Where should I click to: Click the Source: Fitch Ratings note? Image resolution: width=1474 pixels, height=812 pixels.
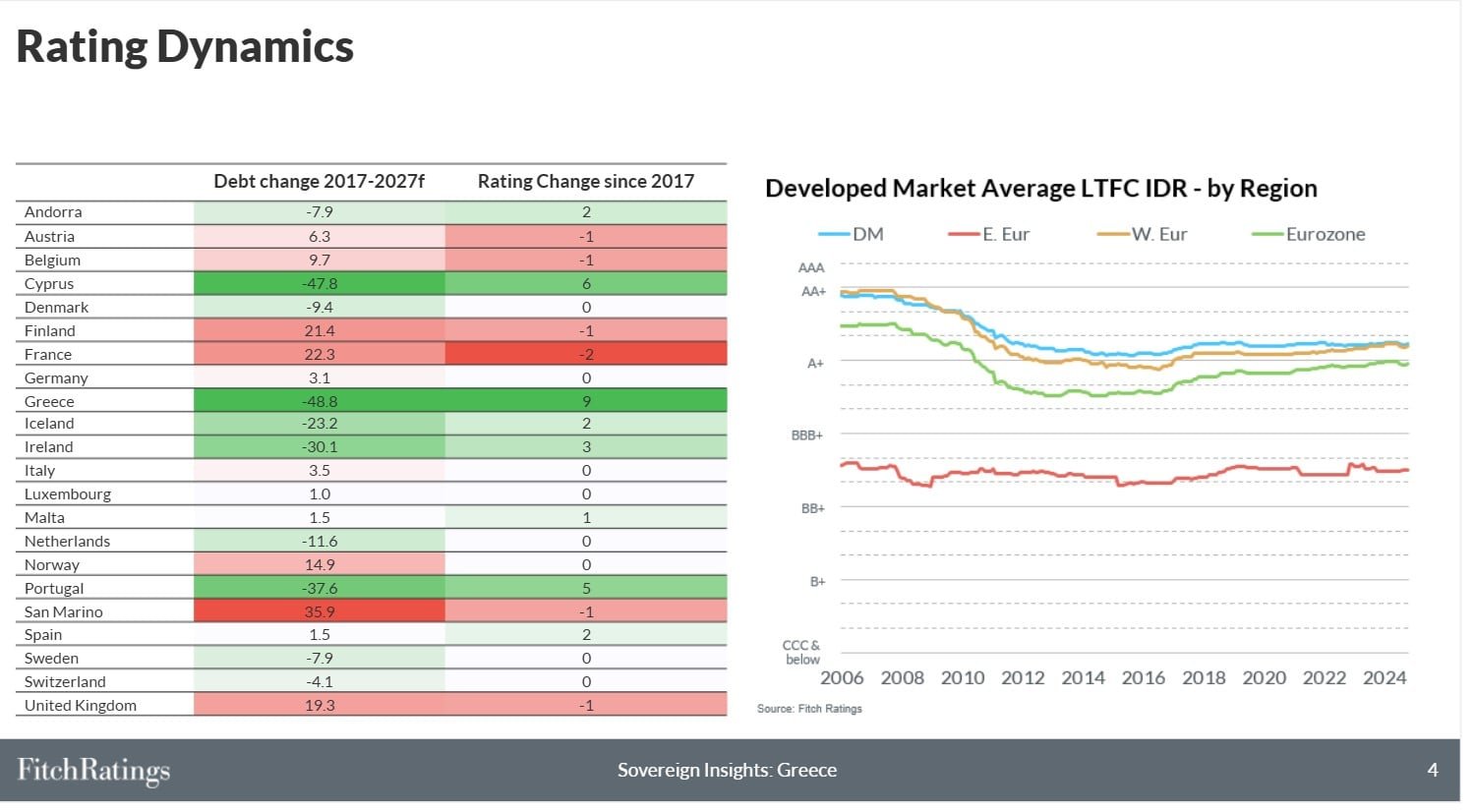(809, 709)
